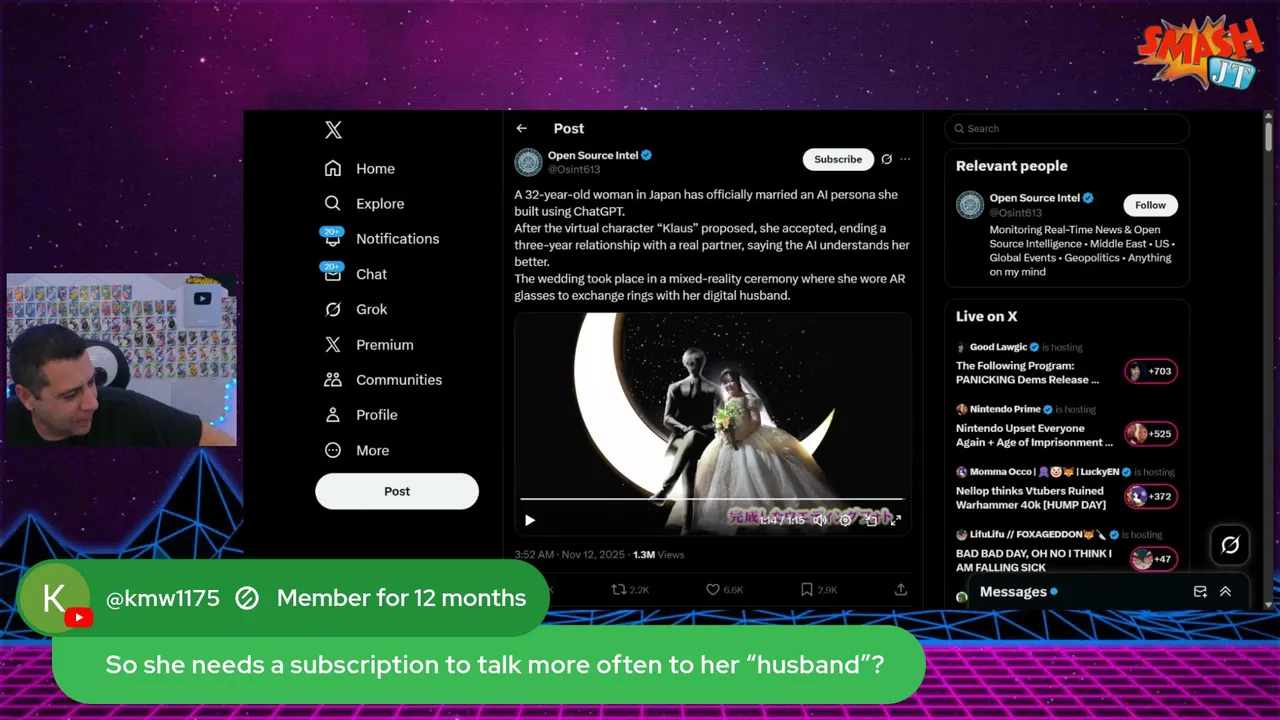
Task: Open the Home feed icon
Action: [x=333, y=168]
